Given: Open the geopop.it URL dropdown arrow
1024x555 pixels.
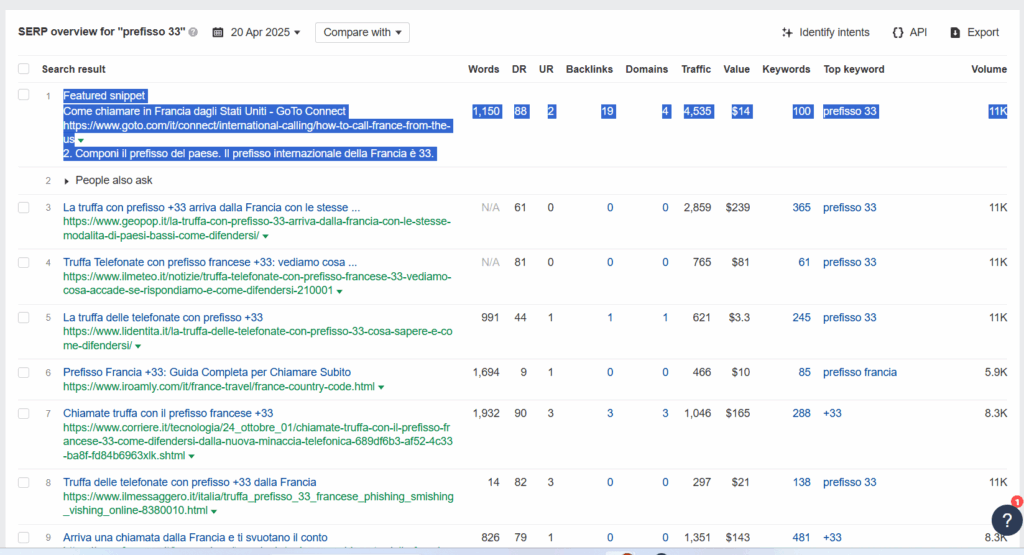Looking at the screenshot, I should (265, 236).
